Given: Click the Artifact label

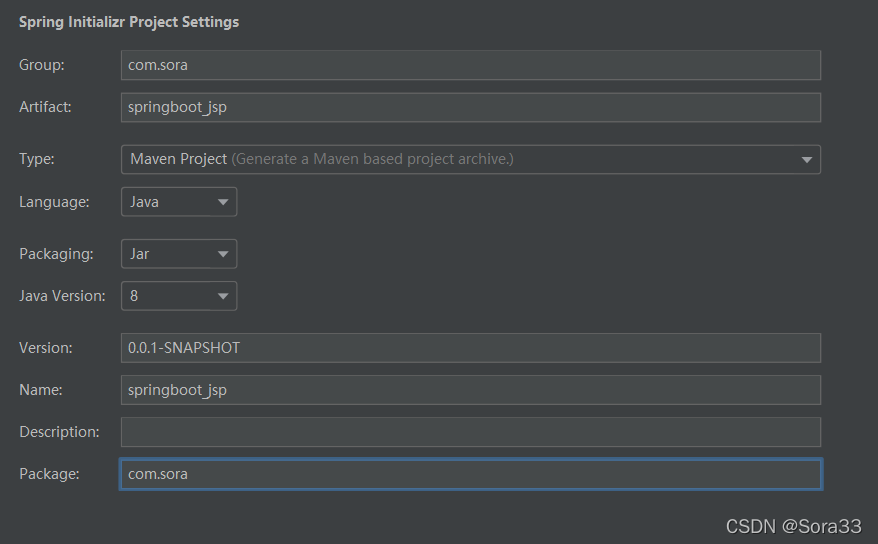Looking at the screenshot, I should pyautogui.click(x=45, y=107).
